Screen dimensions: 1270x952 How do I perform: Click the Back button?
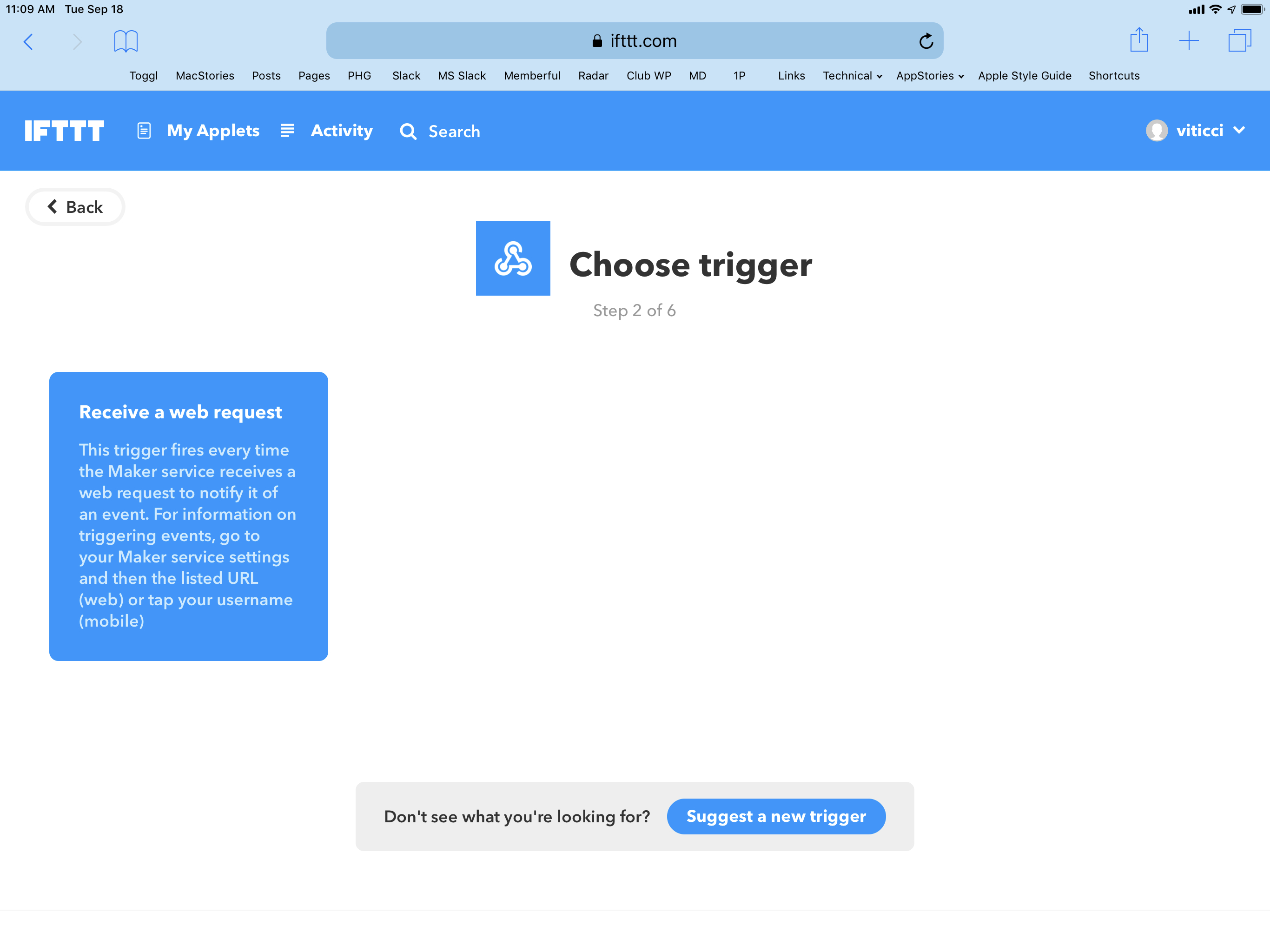pyautogui.click(x=75, y=207)
